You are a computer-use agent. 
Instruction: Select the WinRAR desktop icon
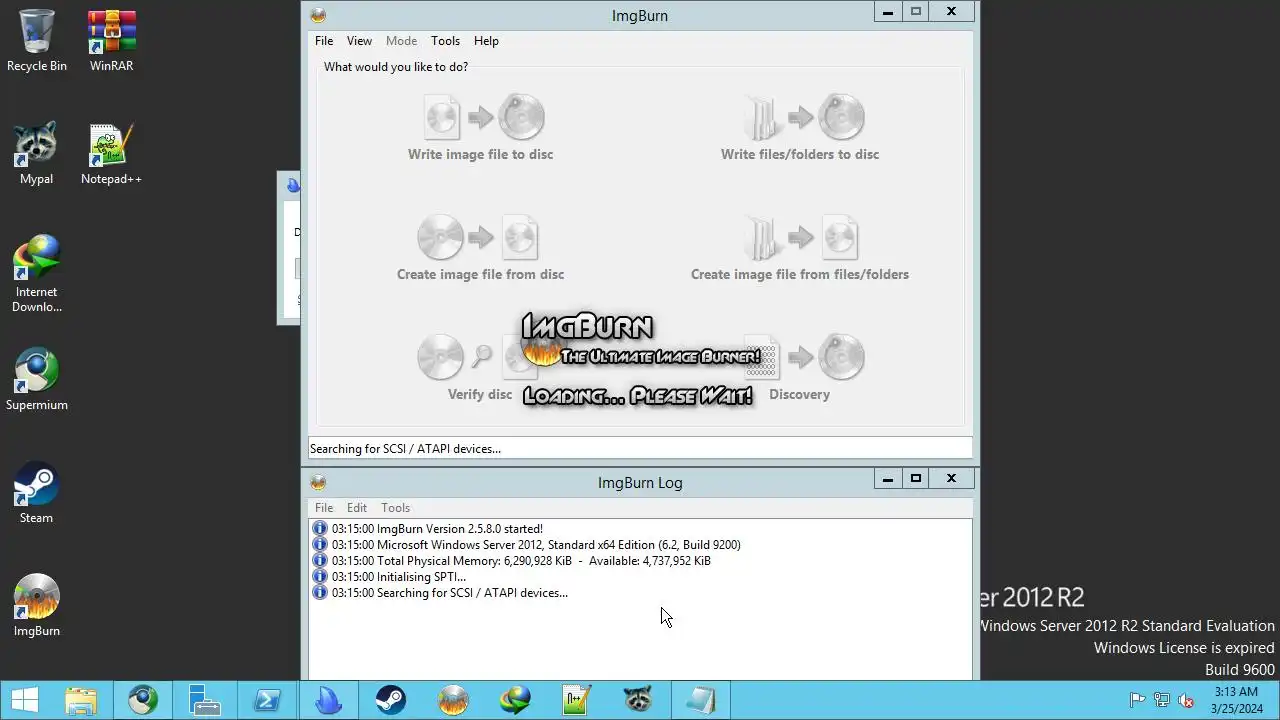pos(111,41)
